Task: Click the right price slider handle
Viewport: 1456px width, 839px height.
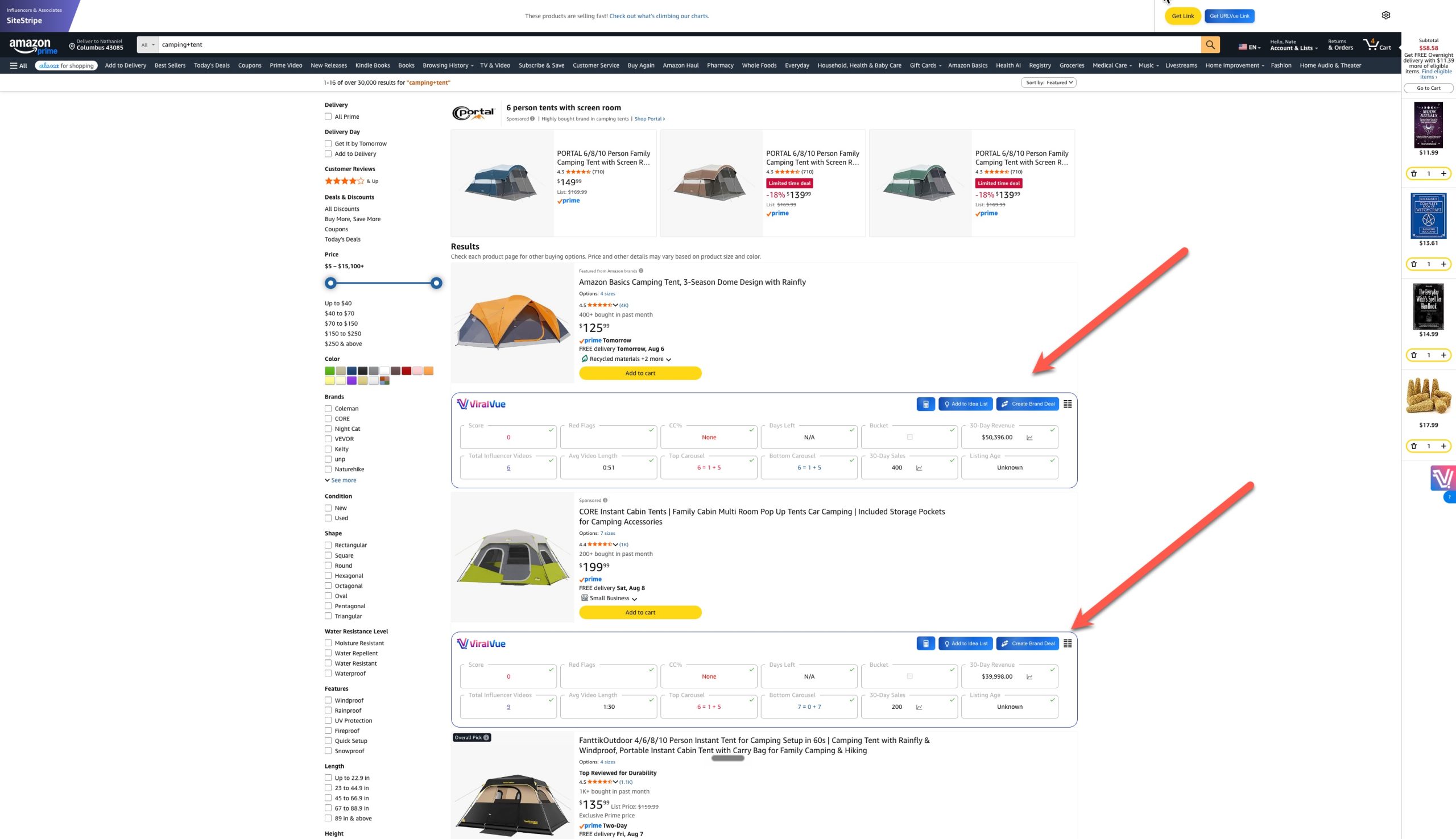Action: pos(436,283)
